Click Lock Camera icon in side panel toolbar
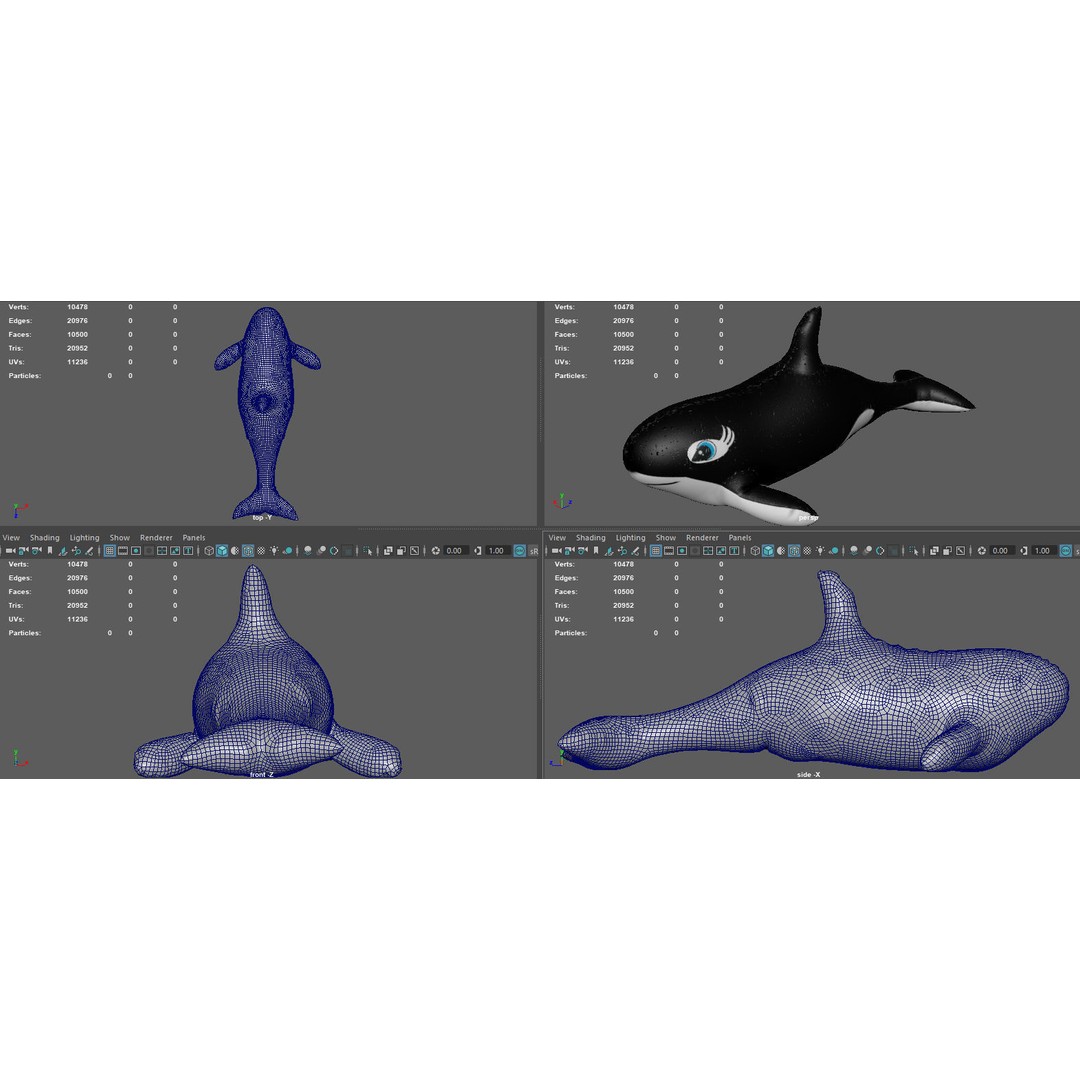 click(x=570, y=550)
